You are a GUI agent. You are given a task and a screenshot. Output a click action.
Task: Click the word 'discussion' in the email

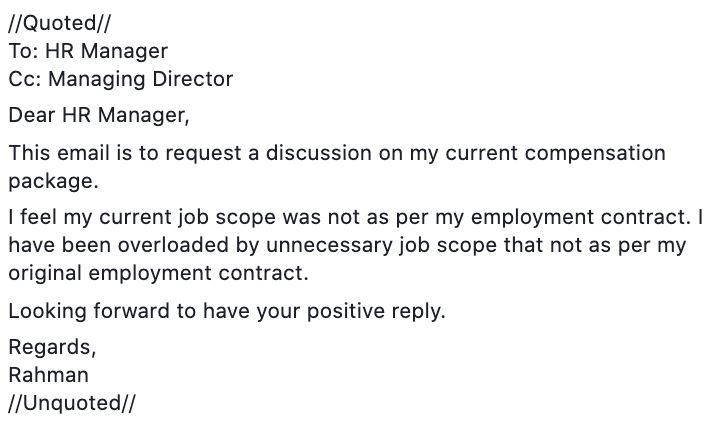(x=319, y=153)
